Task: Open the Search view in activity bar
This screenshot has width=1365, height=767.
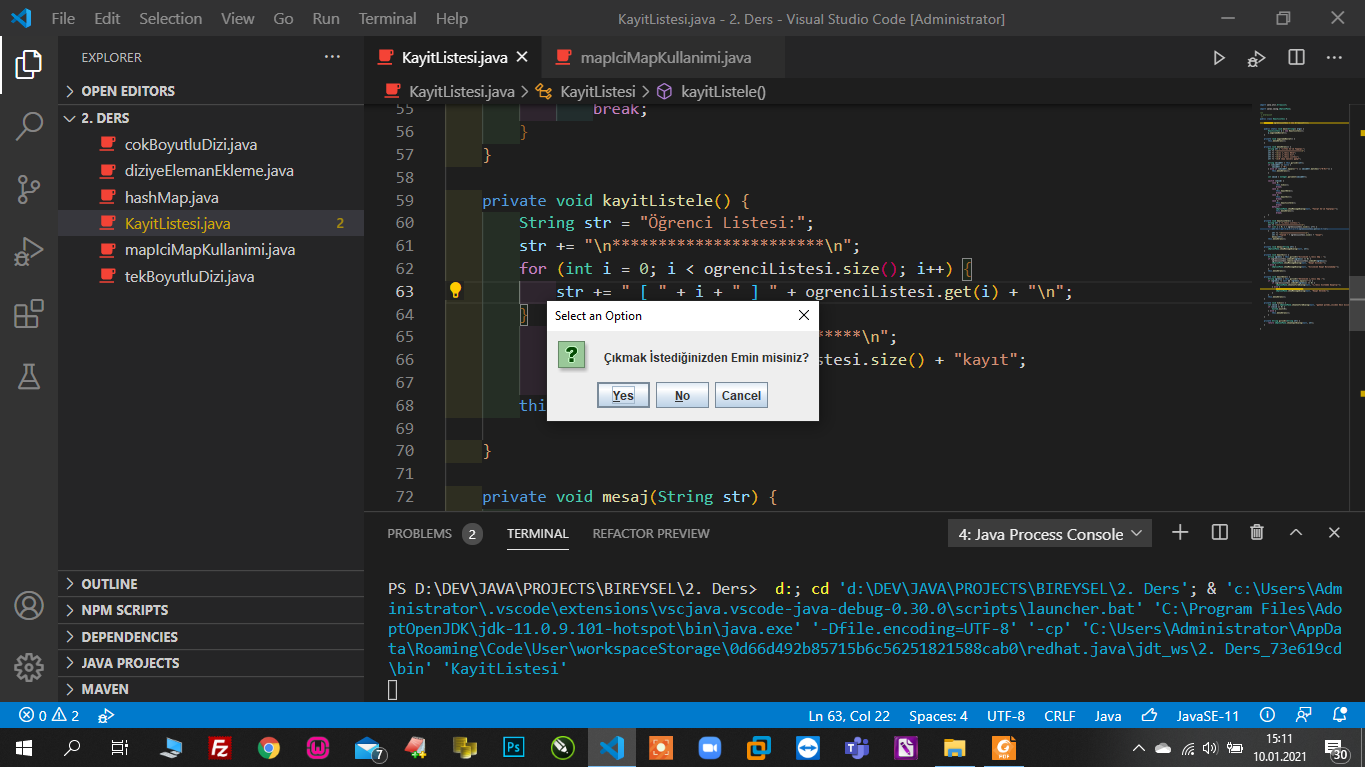Action: [x=29, y=126]
